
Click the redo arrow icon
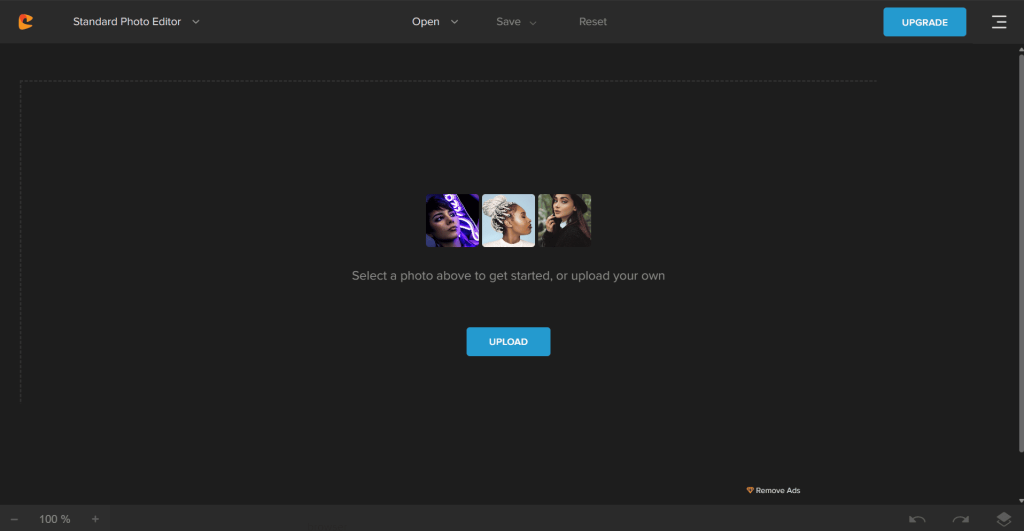tap(961, 519)
